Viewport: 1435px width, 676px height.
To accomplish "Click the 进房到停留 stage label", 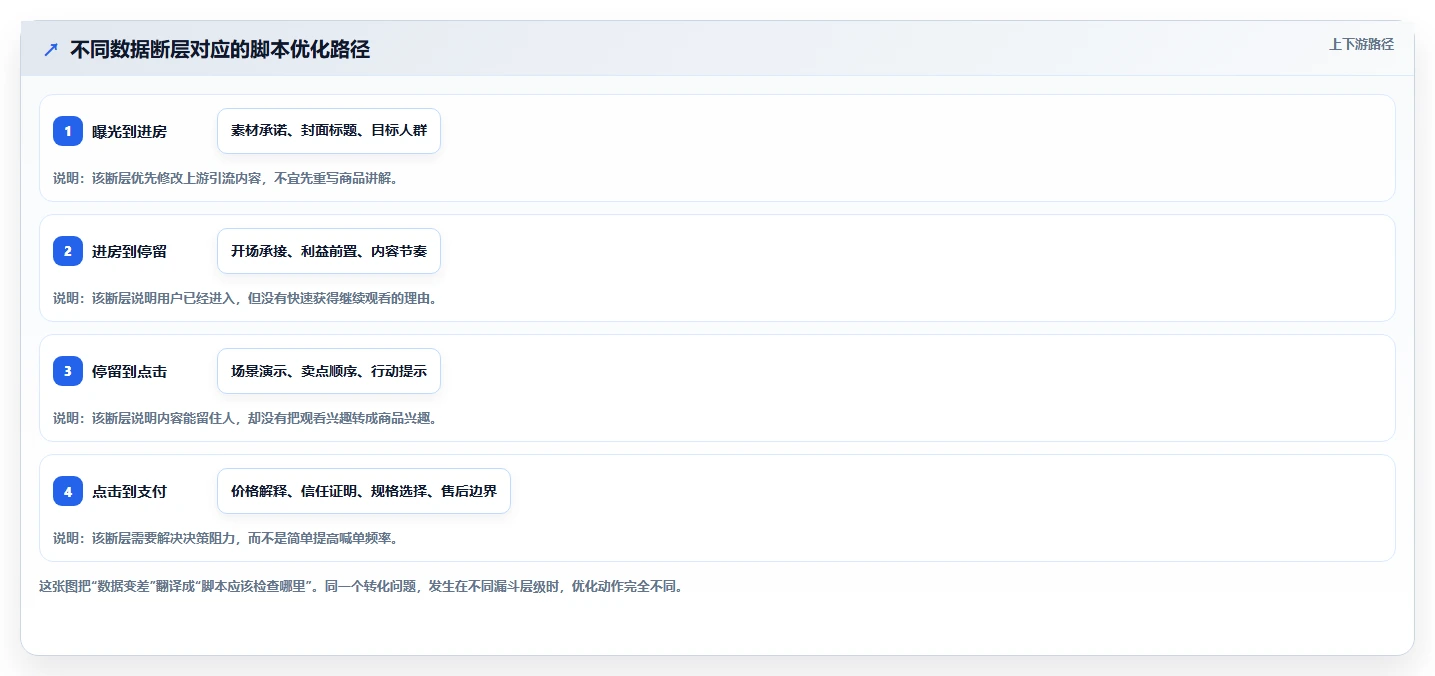I will [129, 252].
